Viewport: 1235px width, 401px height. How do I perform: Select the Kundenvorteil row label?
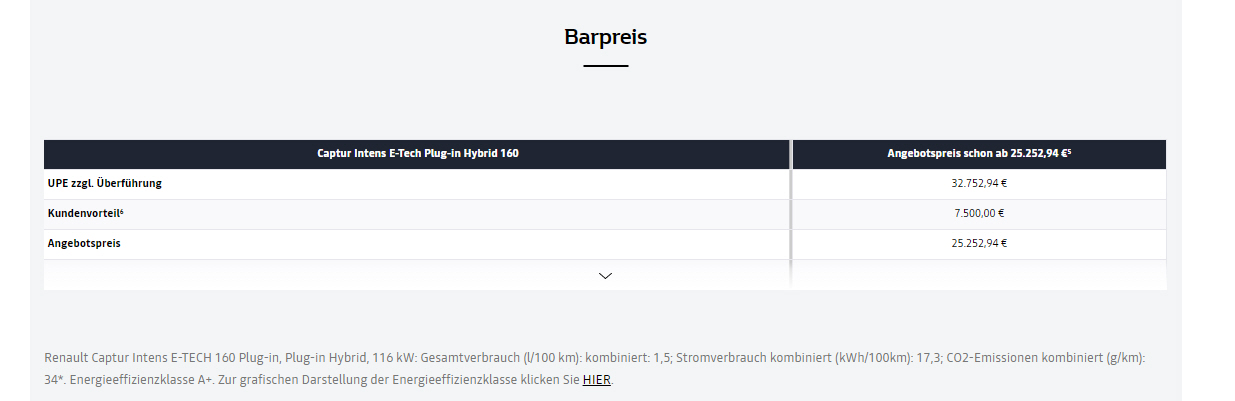[83, 213]
